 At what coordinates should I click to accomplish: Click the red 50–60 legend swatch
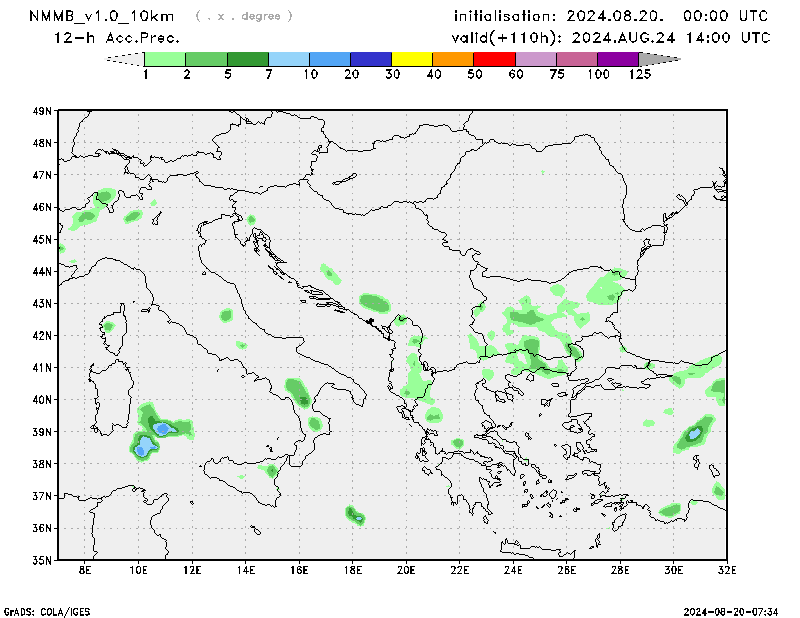[494, 59]
